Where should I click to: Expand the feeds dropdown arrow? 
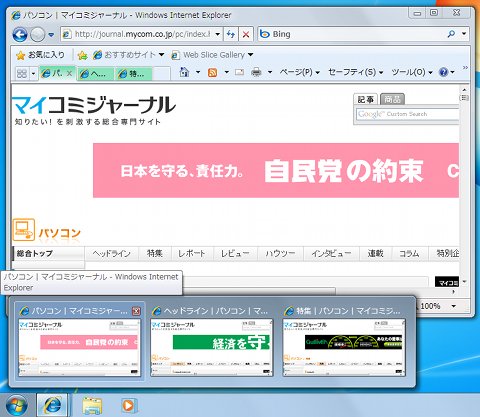pyautogui.click(x=227, y=72)
